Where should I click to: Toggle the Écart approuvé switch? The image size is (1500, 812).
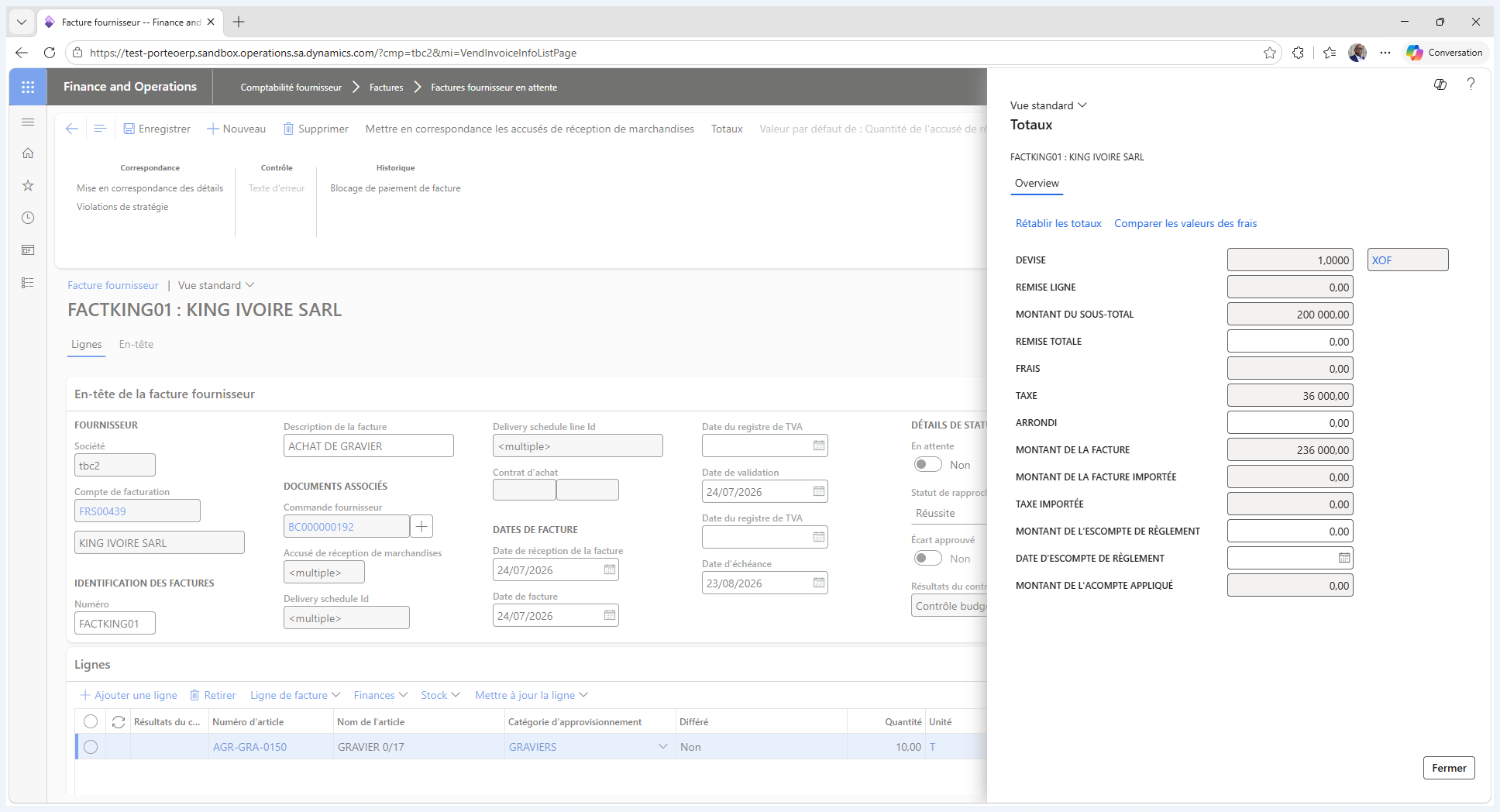point(927,559)
